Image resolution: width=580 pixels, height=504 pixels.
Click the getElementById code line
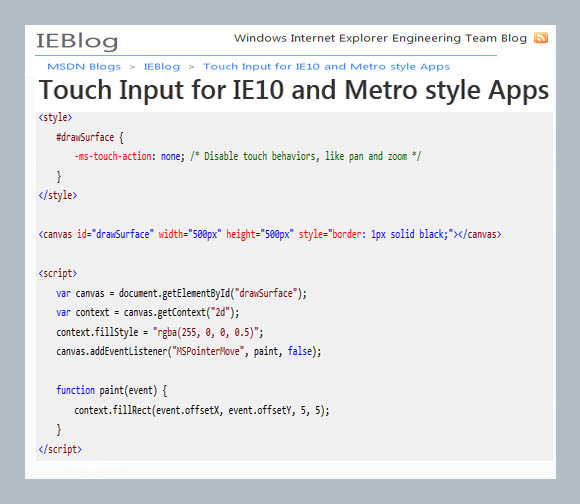[182, 294]
